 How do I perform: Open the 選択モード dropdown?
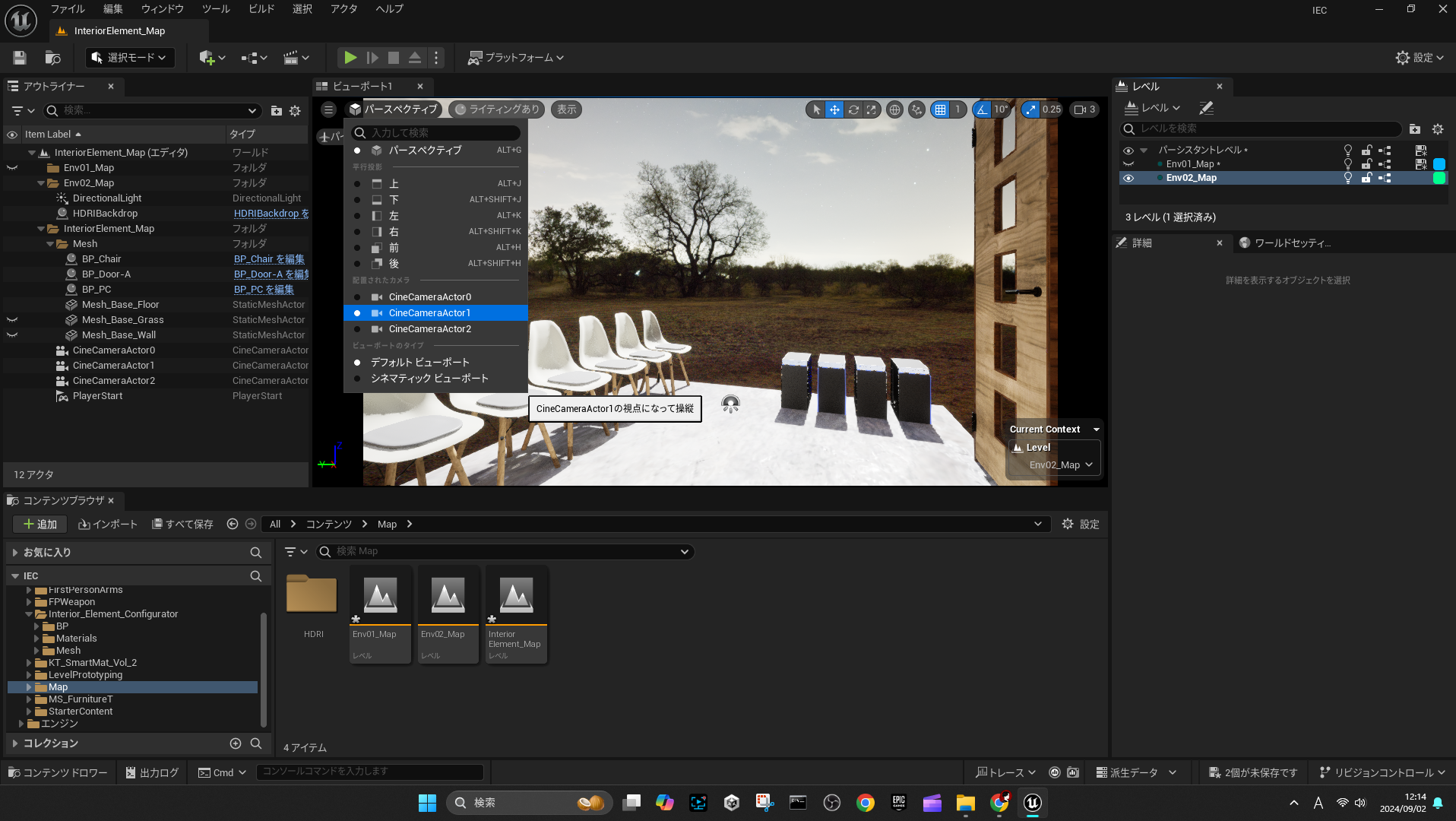[129, 58]
